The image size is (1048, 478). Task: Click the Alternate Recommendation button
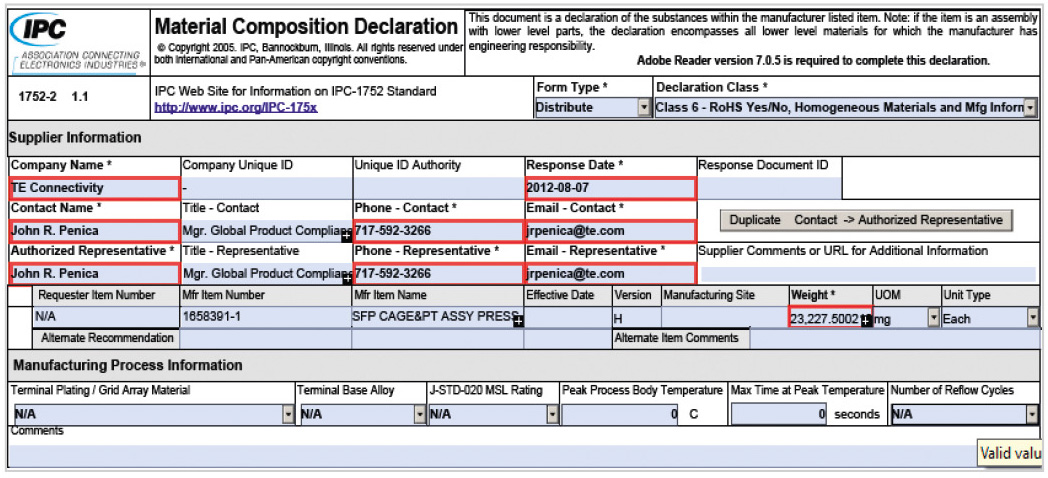107,338
